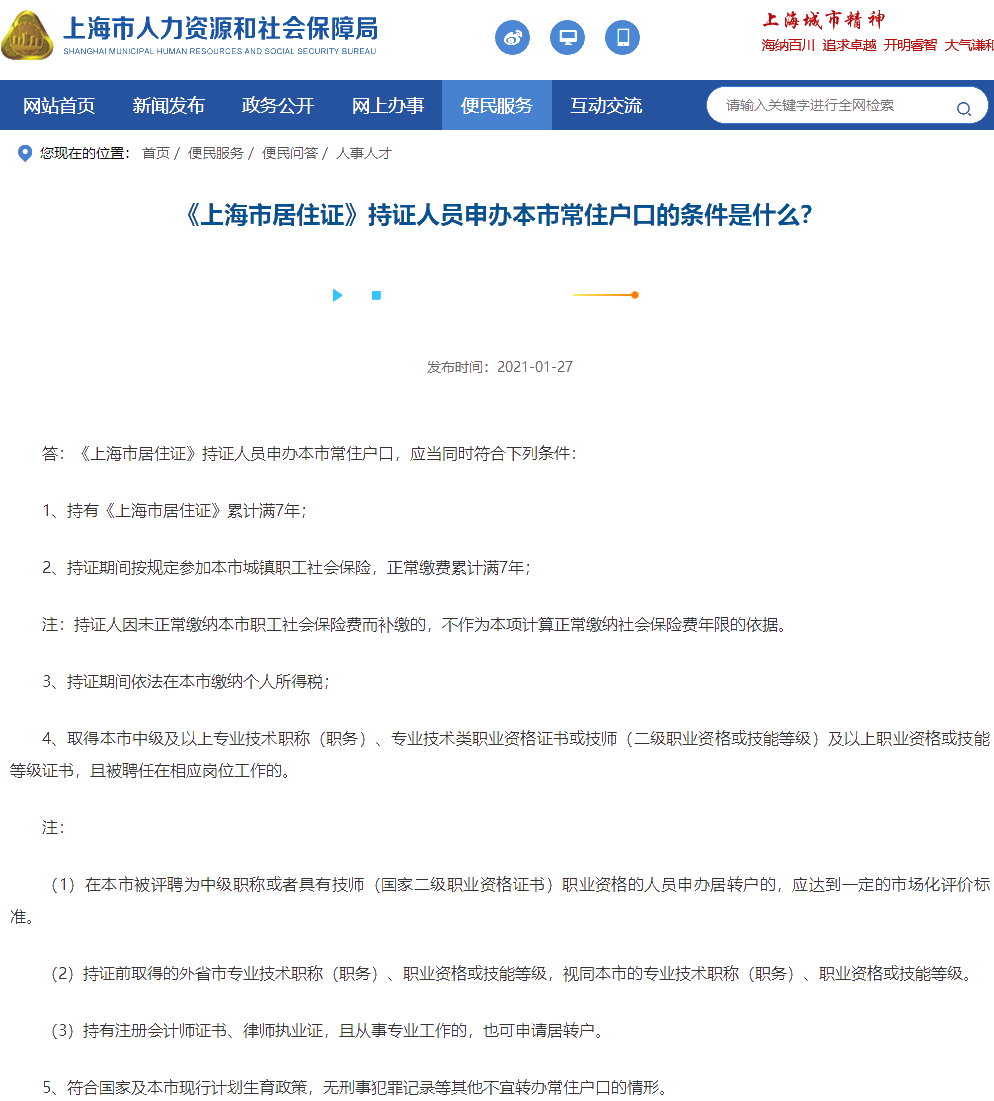Select the 便民服务 nav tab
This screenshot has width=994, height=1101.
[497, 105]
